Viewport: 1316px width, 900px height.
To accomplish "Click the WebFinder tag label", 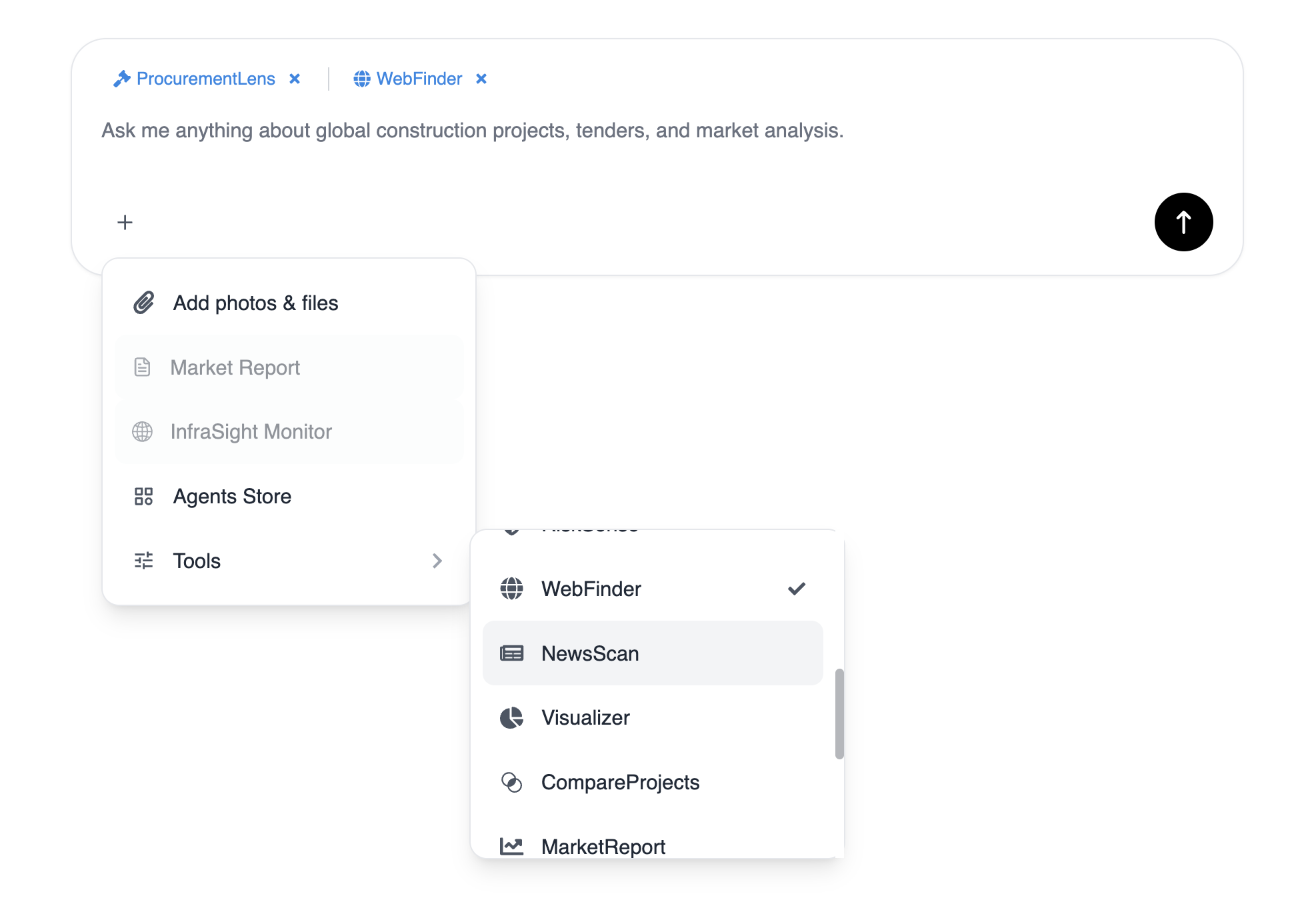I will click(x=419, y=79).
